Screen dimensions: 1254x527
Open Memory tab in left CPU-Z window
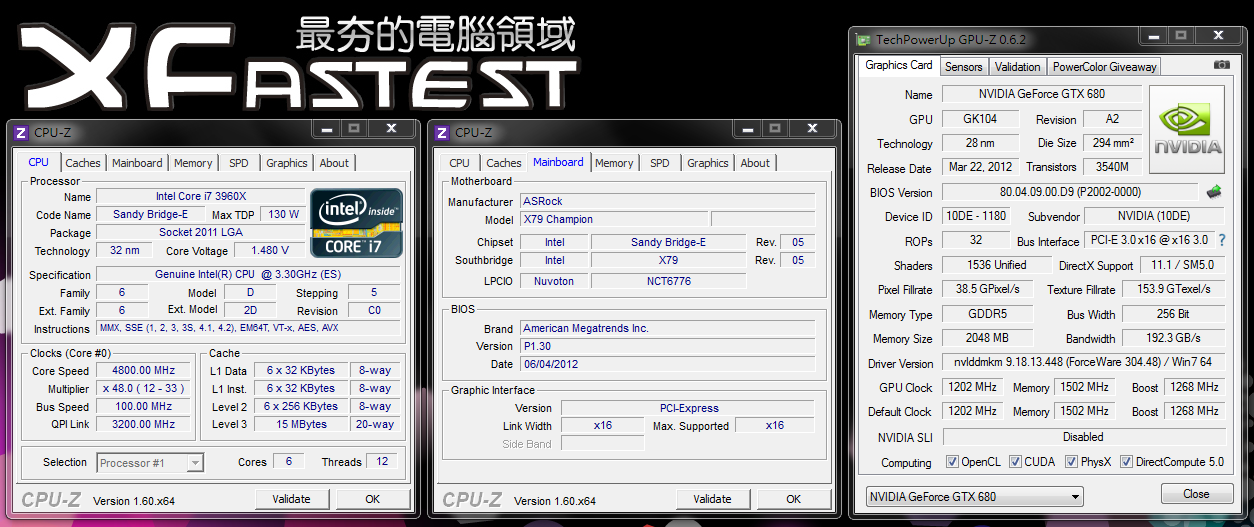coord(193,163)
